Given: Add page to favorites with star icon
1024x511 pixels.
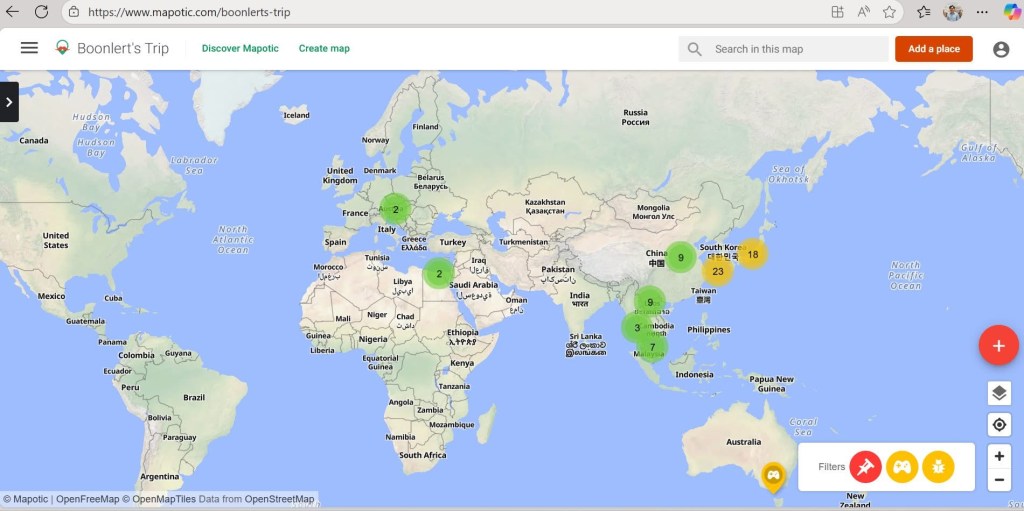Looking at the screenshot, I should tap(889, 12).
